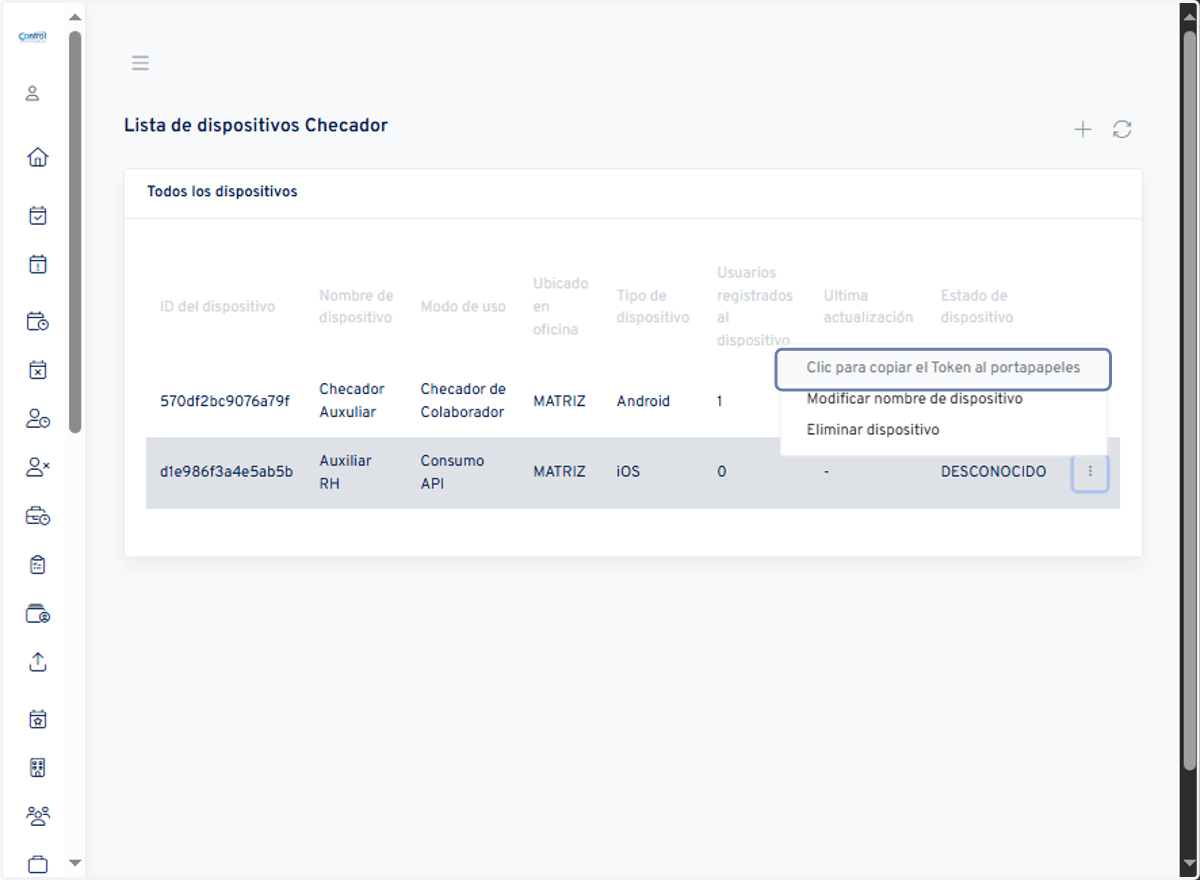Viewport: 1200px width, 880px height.
Task: Click the main page vertical scrollbar thumb
Action: (x=1189, y=400)
